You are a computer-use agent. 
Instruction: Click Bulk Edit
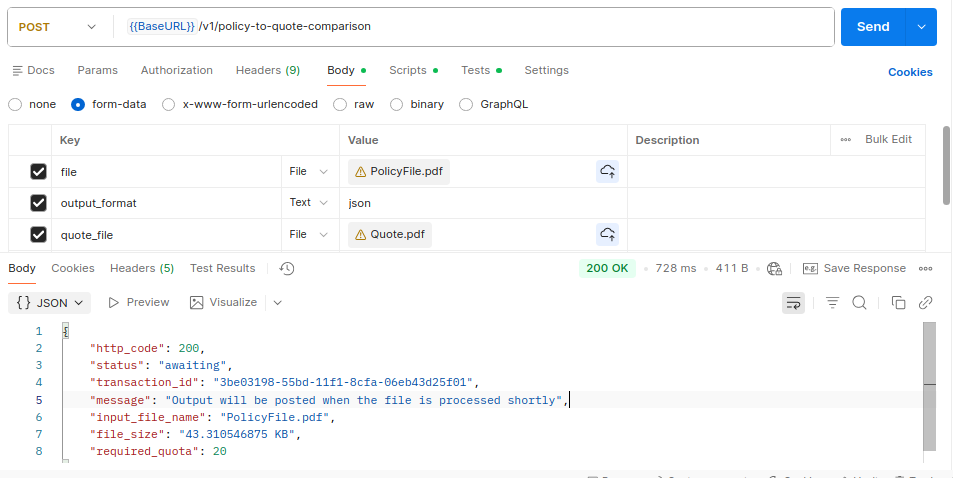point(889,140)
